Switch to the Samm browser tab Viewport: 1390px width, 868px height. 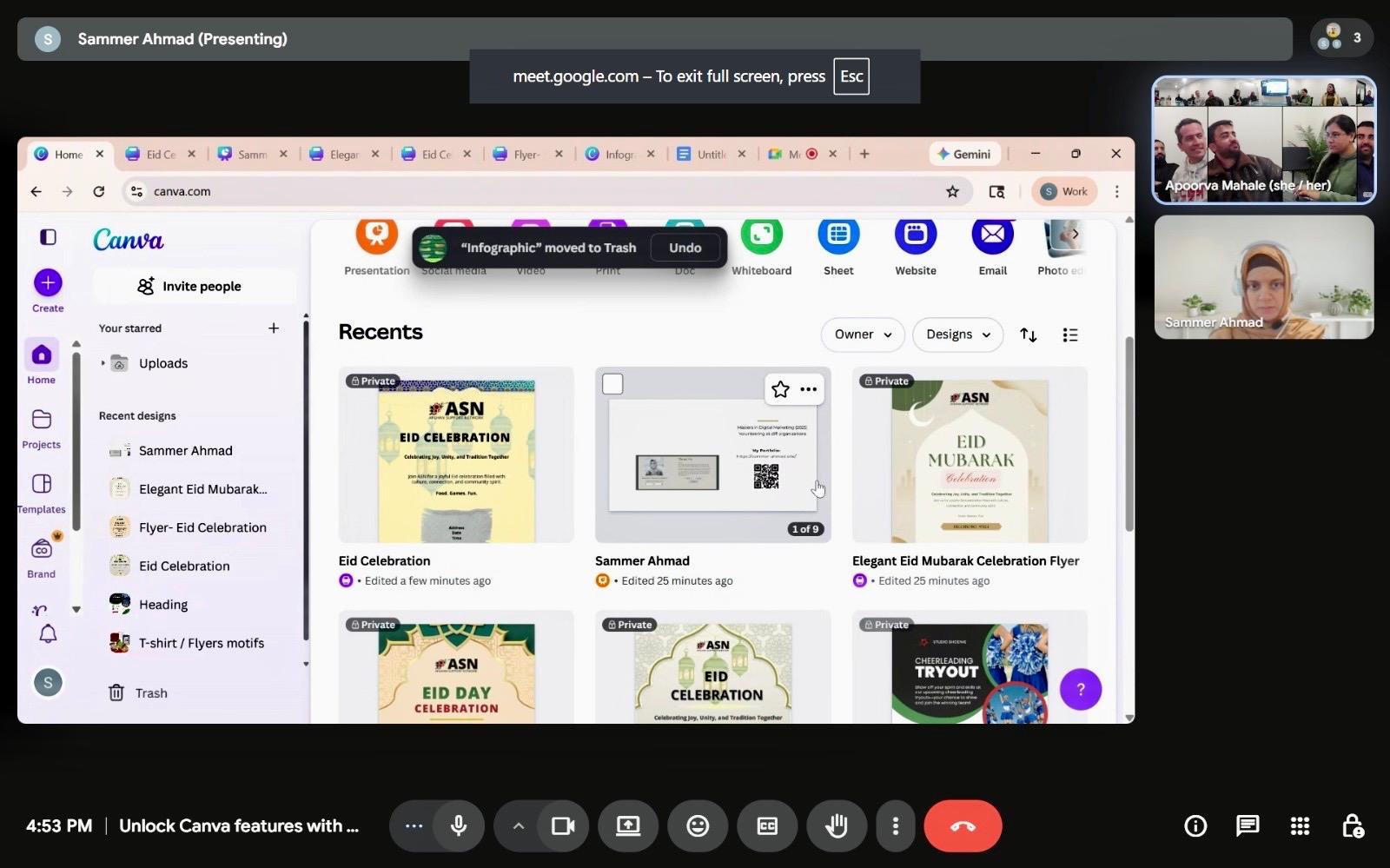pos(252,155)
